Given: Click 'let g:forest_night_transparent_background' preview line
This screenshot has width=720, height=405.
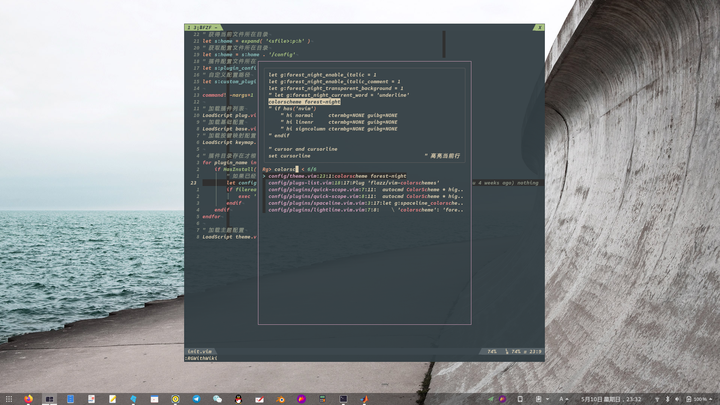Looking at the screenshot, I should click(x=336, y=88).
